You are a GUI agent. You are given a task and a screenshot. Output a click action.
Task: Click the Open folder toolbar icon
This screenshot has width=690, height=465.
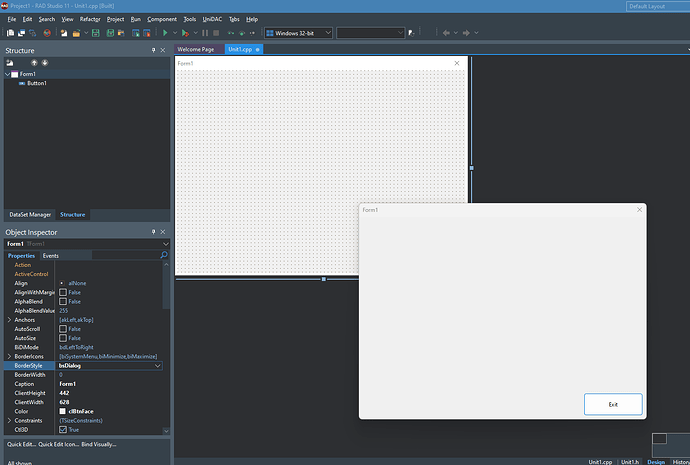[77, 33]
